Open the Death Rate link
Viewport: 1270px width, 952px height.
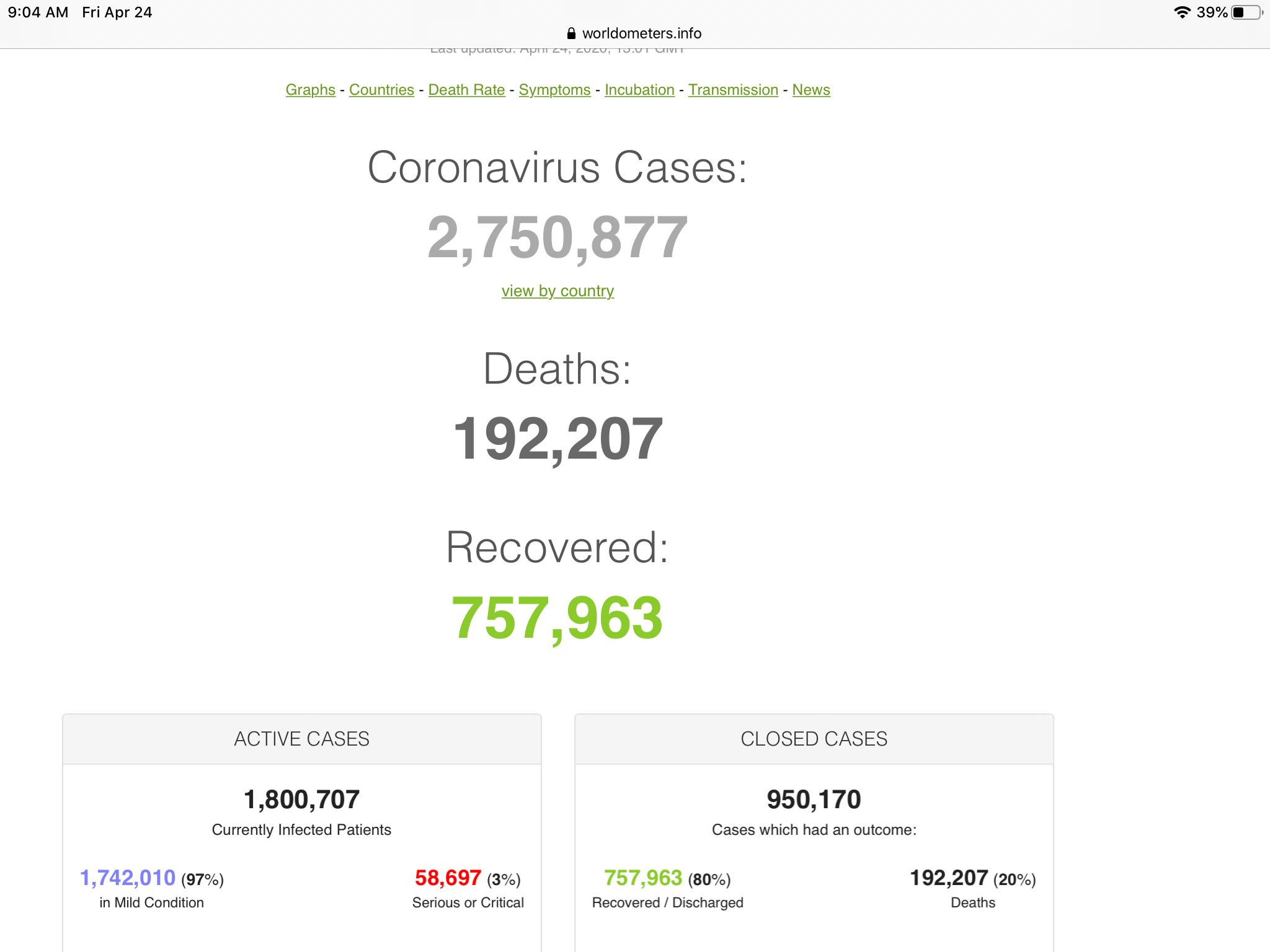[x=466, y=90]
